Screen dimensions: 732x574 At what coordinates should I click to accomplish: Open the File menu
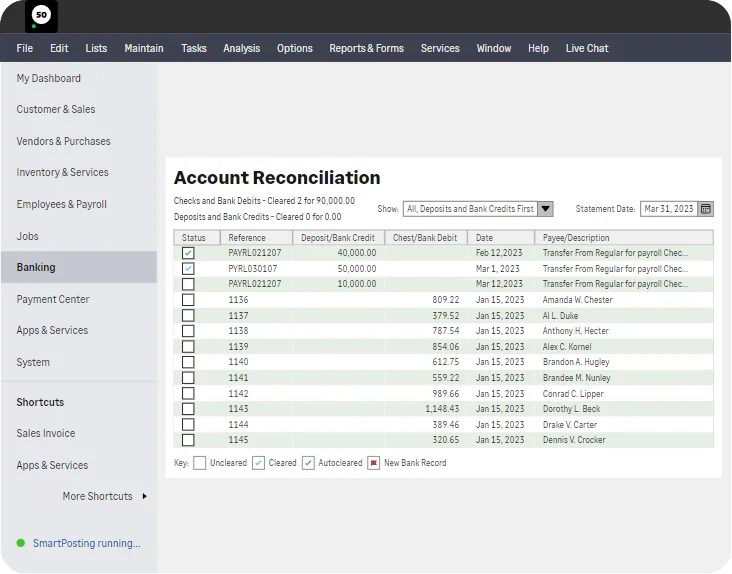[25, 48]
